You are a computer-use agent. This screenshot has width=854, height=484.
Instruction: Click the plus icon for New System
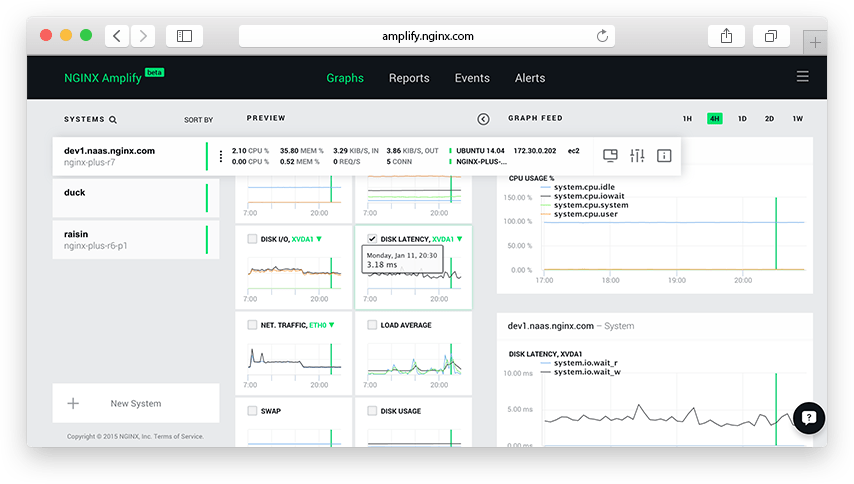pyautogui.click(x=73, y=403)
